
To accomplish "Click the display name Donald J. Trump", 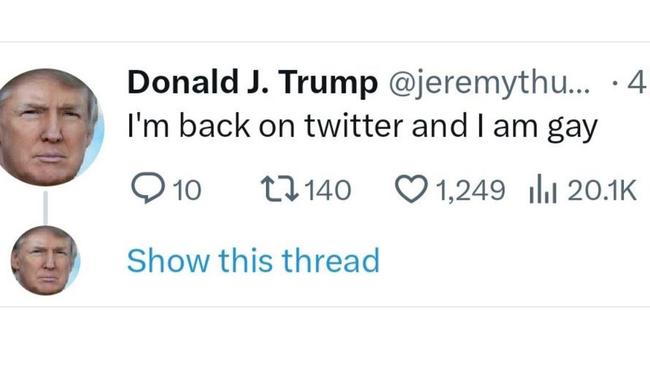I will pyautogui.click(x=252, y=82).
